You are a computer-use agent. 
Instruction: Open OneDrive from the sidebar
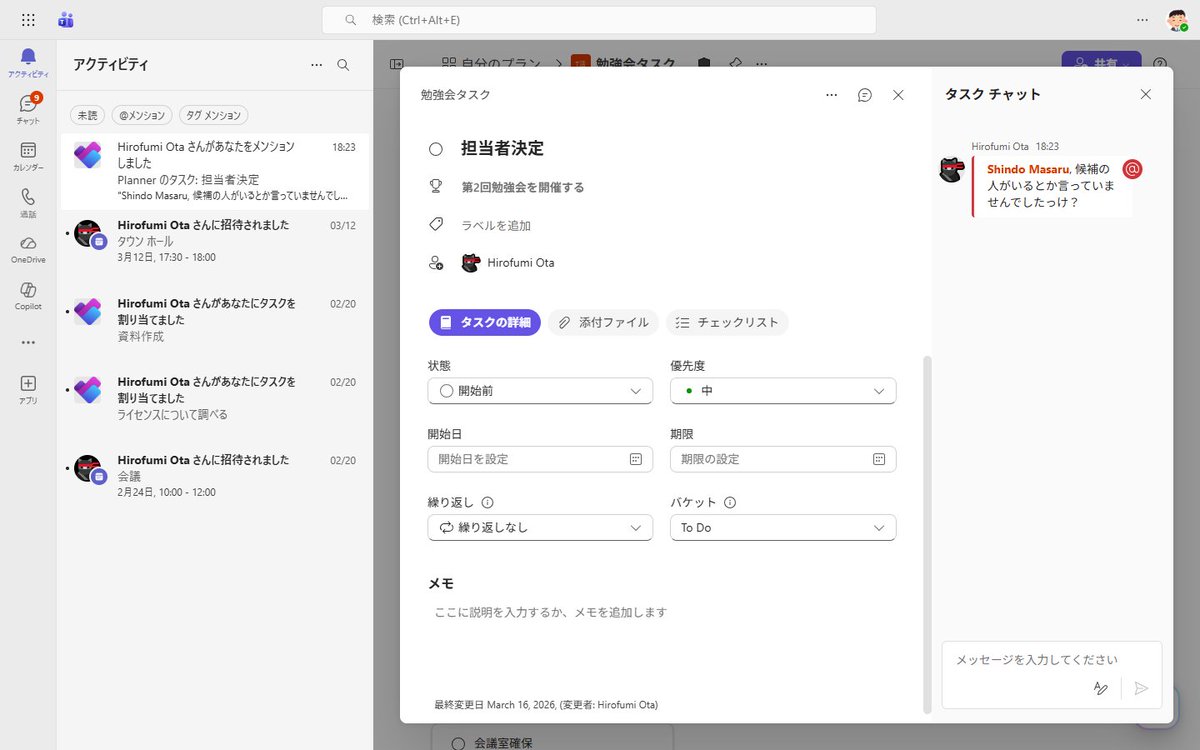27,245
